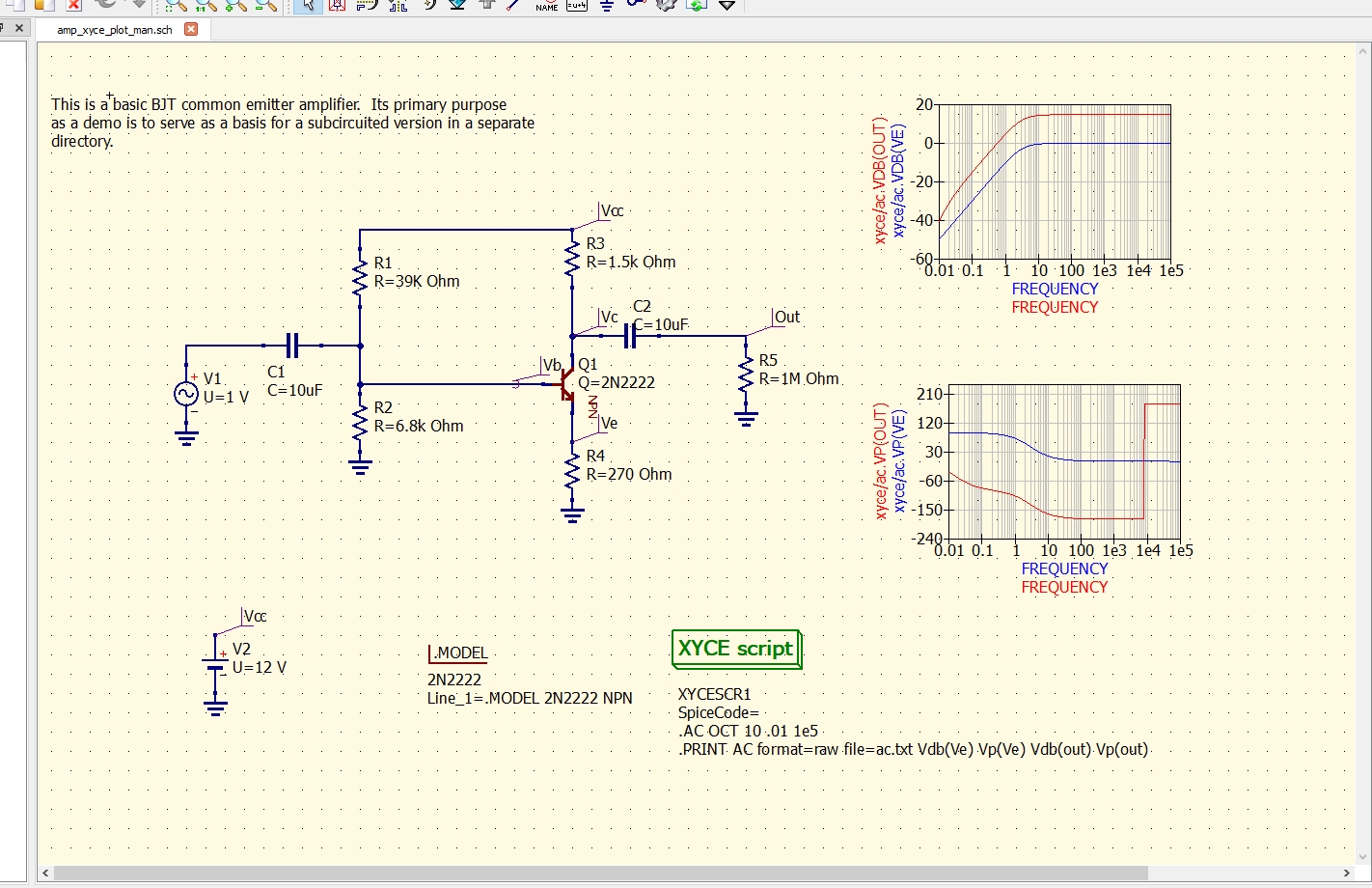Paste clipboard contents with the paste icon
This screenshot has height=888, width=1372.
[x=43, y=7]
